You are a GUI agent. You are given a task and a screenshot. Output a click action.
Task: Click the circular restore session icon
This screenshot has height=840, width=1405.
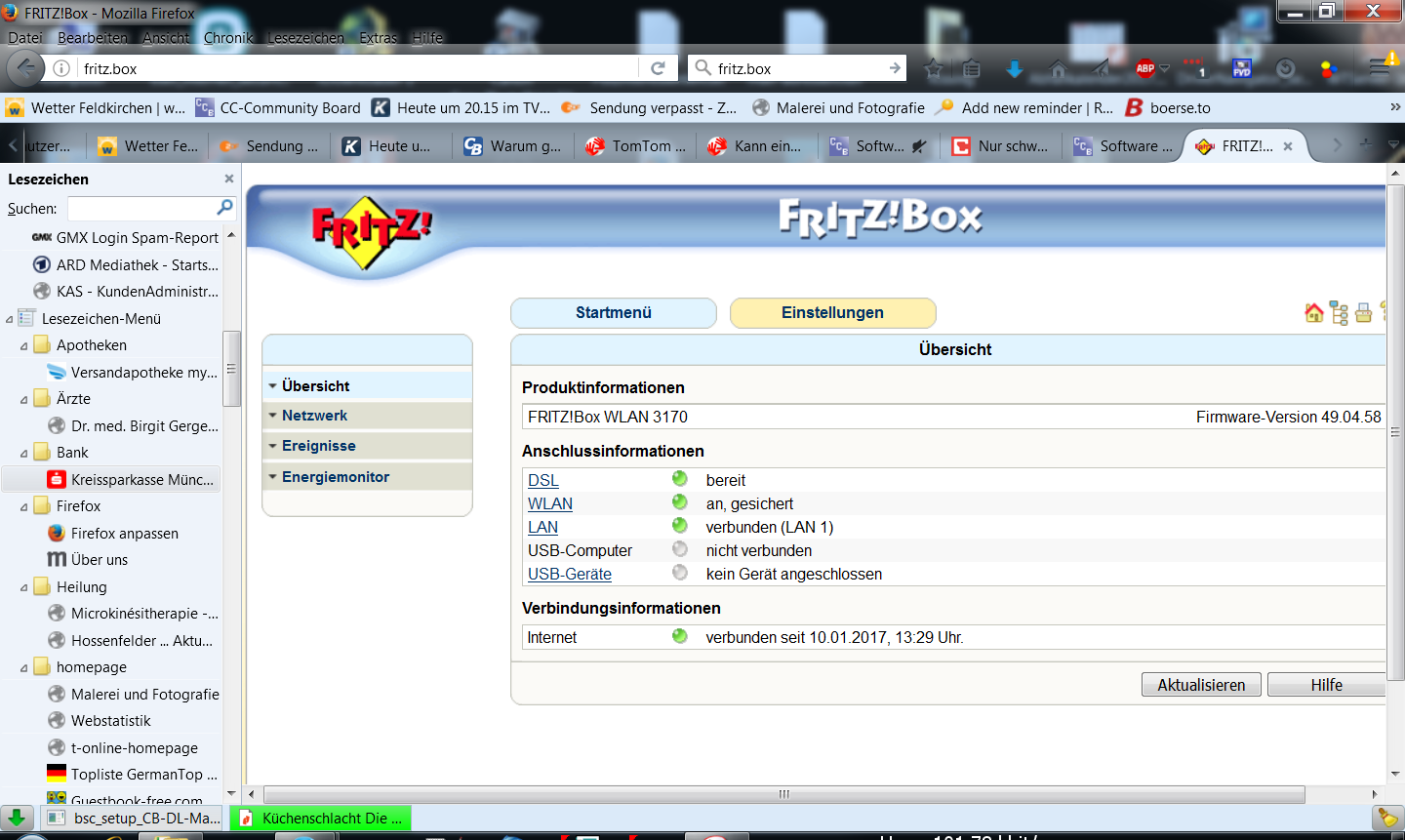coord(1286,68)
